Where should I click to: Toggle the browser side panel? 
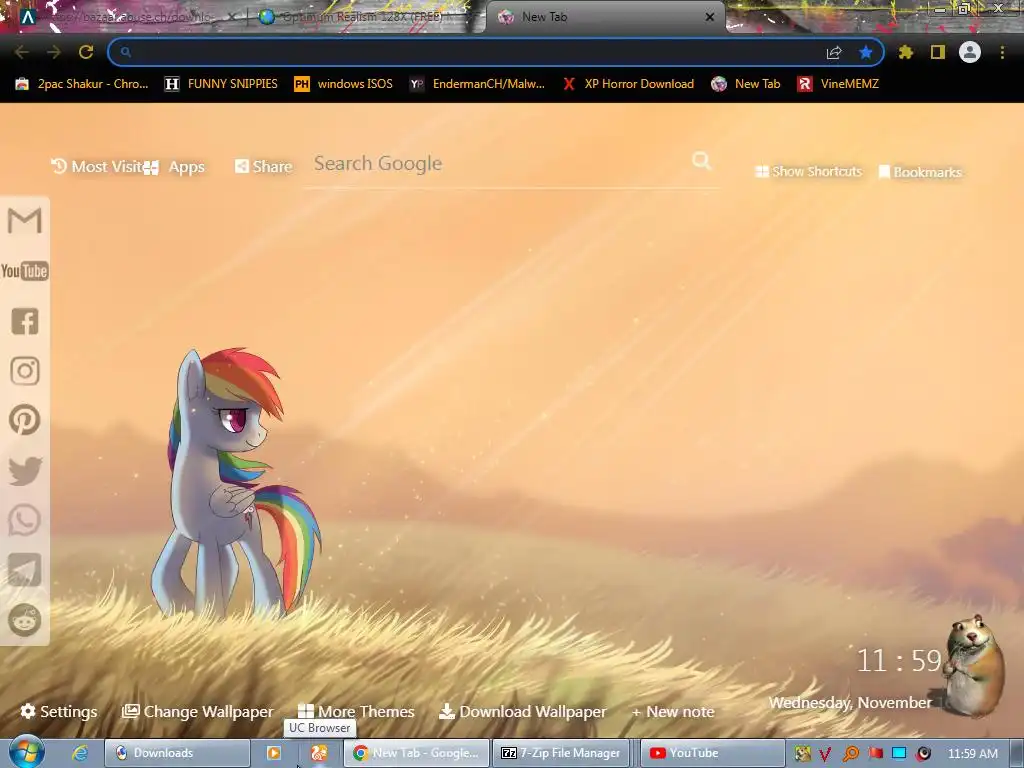click(938, 52)
